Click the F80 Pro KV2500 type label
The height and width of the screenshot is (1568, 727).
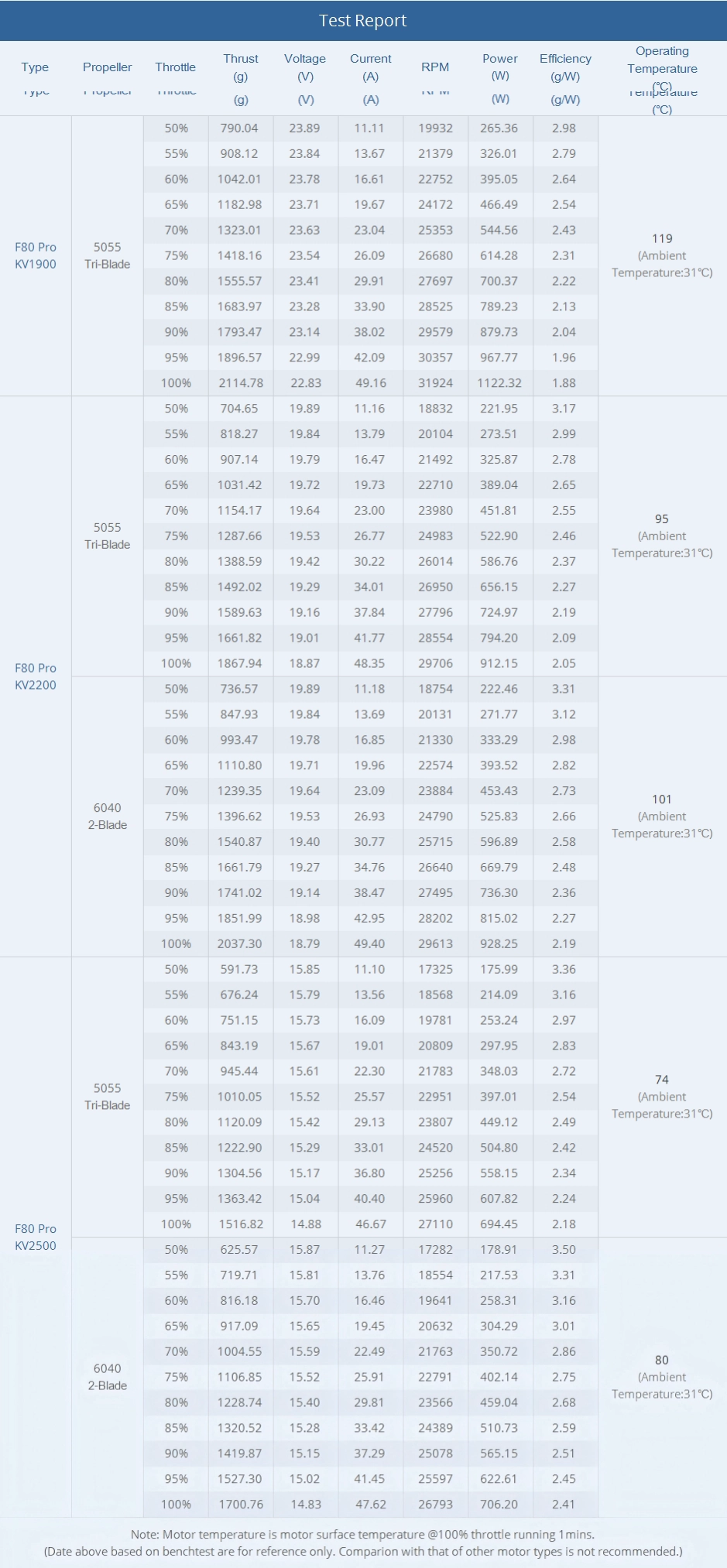click(36, 1237)
